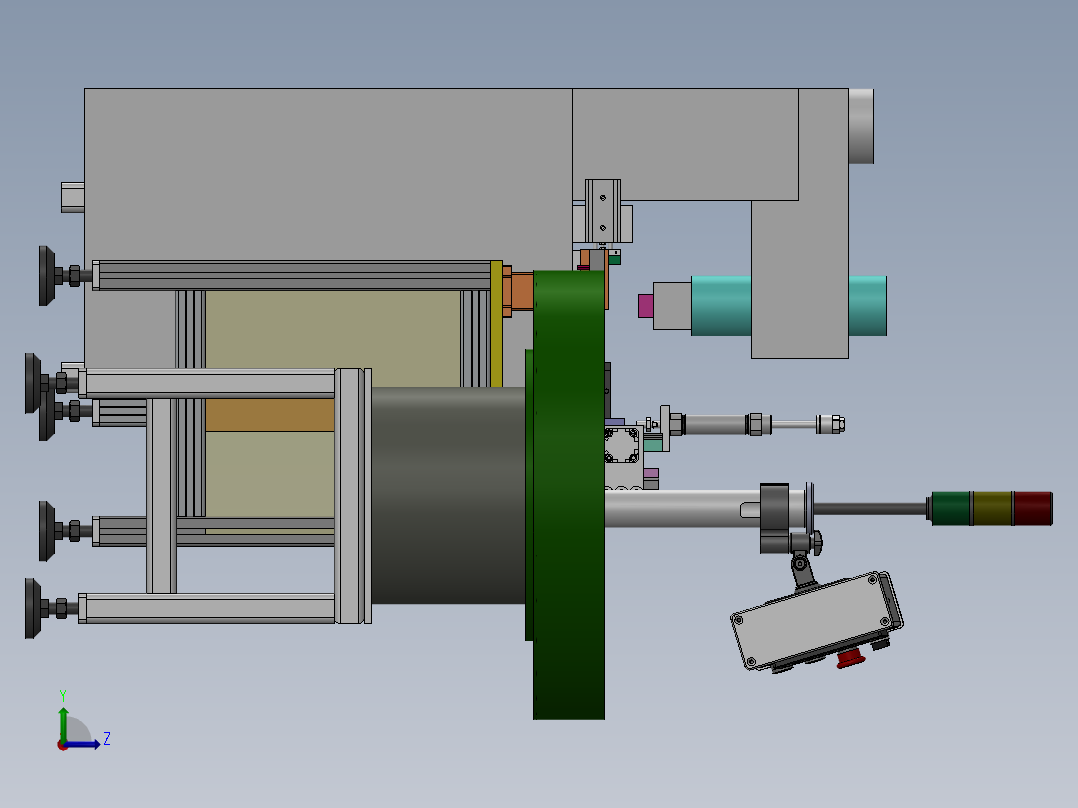
Task: Select the large gray housing body
Action: [x=329, y=175]
